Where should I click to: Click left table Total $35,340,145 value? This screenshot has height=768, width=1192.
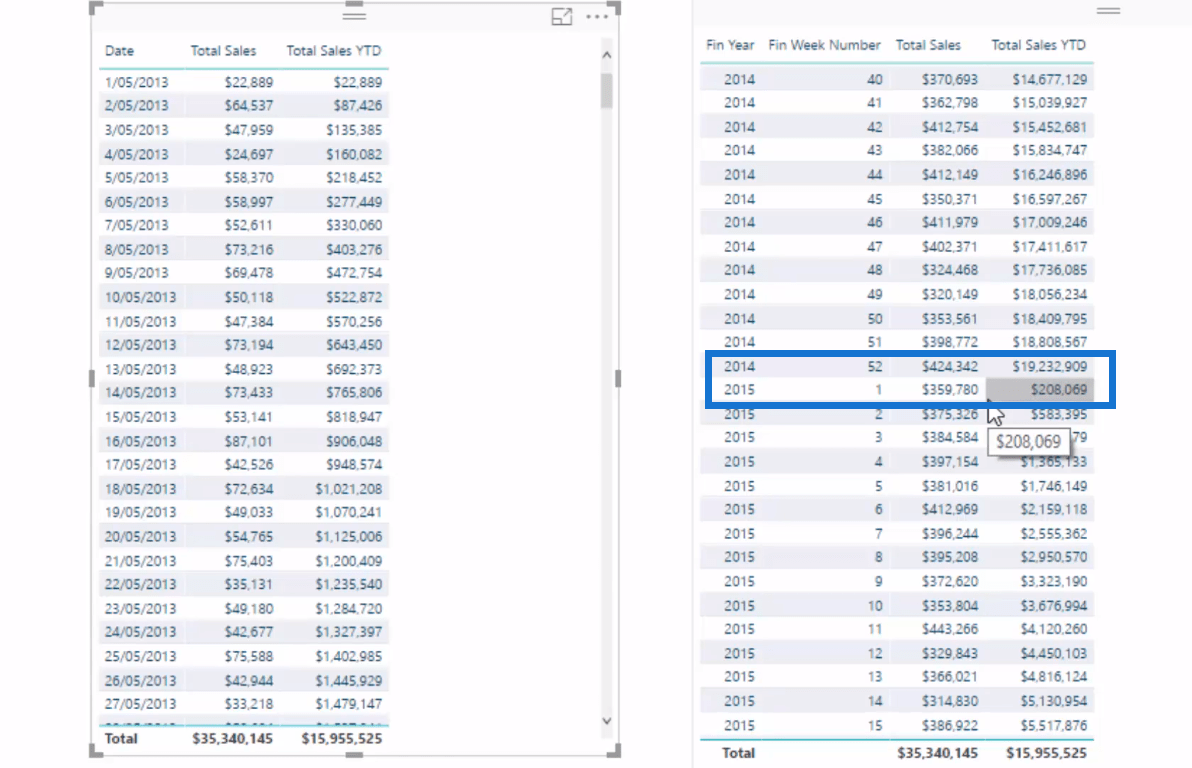click(x=233, y=738)
